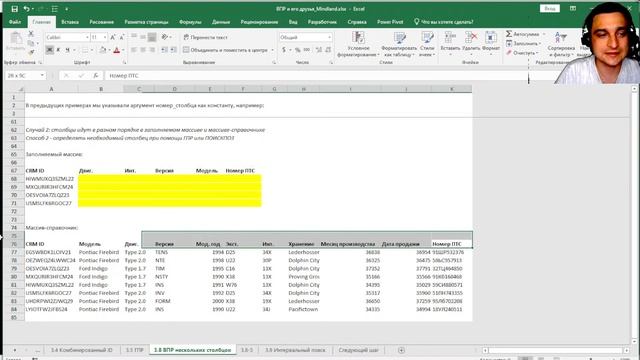Expand the Выравнивание group dialog launcher
This screenshot has width=640, height=360.
[x=274, y=62]
